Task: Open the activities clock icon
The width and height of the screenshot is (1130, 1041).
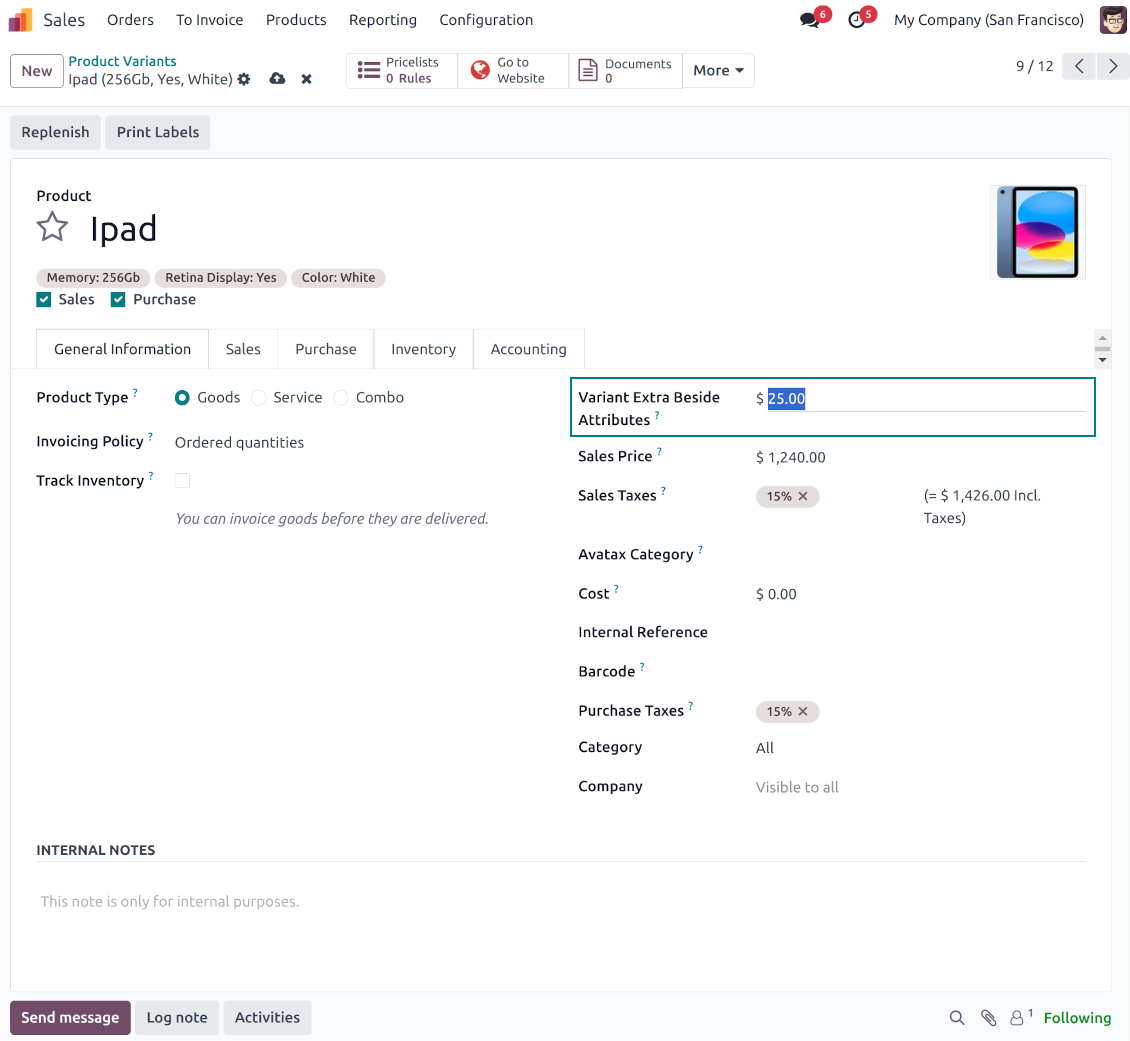Action: (x=857, y=20)
